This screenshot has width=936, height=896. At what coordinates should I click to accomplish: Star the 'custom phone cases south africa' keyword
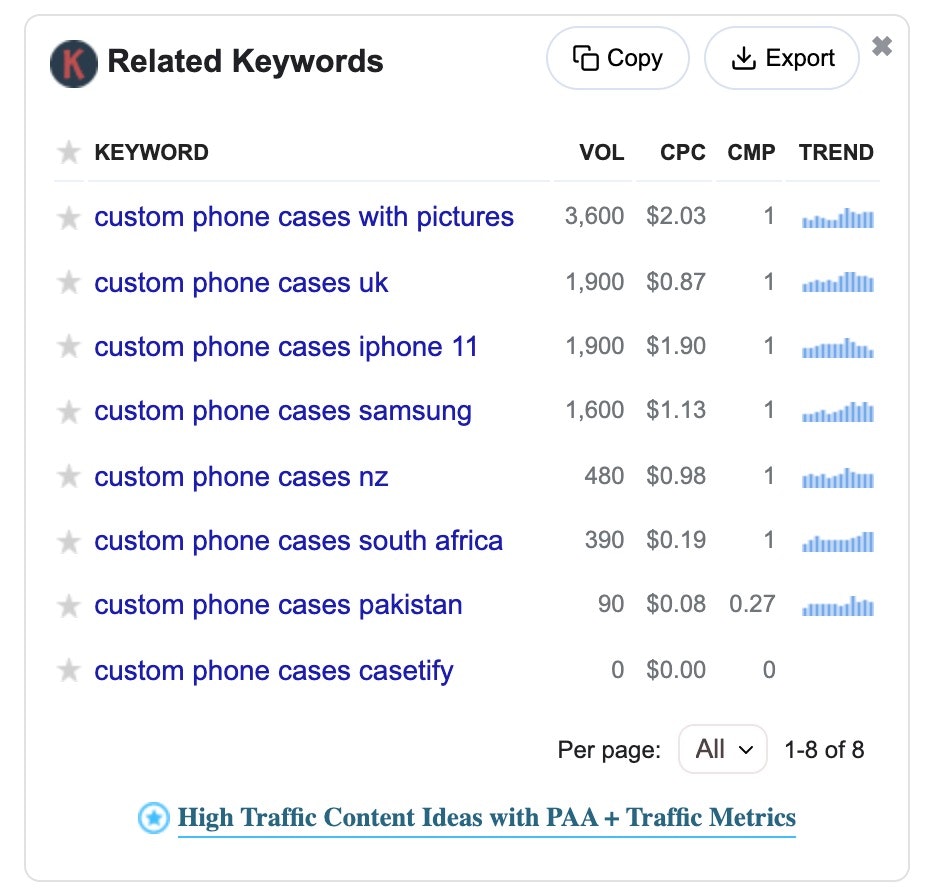(x=69, y=542)
